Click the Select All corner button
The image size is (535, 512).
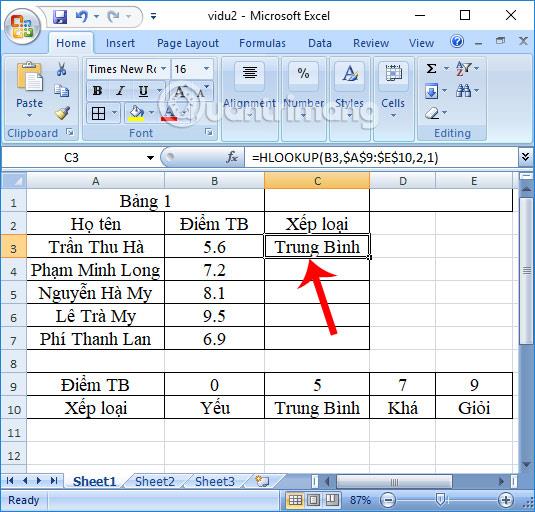click(x=14, y=181)
